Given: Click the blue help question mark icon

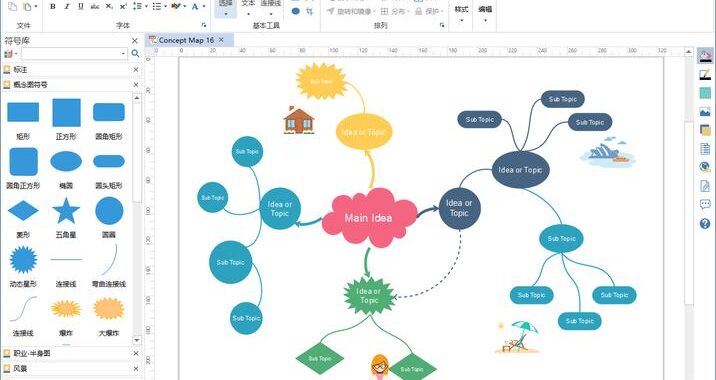Looking at the screenshot, I should [x=705, y=223].
